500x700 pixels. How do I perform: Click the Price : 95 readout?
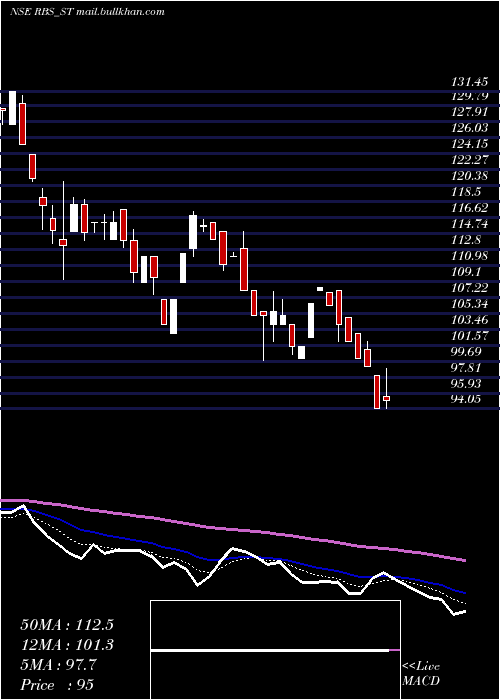click(x=57, y=685)
